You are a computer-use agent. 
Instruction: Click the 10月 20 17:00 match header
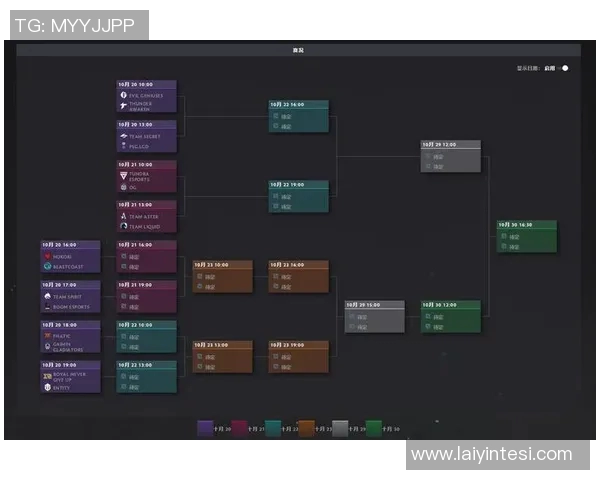tap(71, 285)
